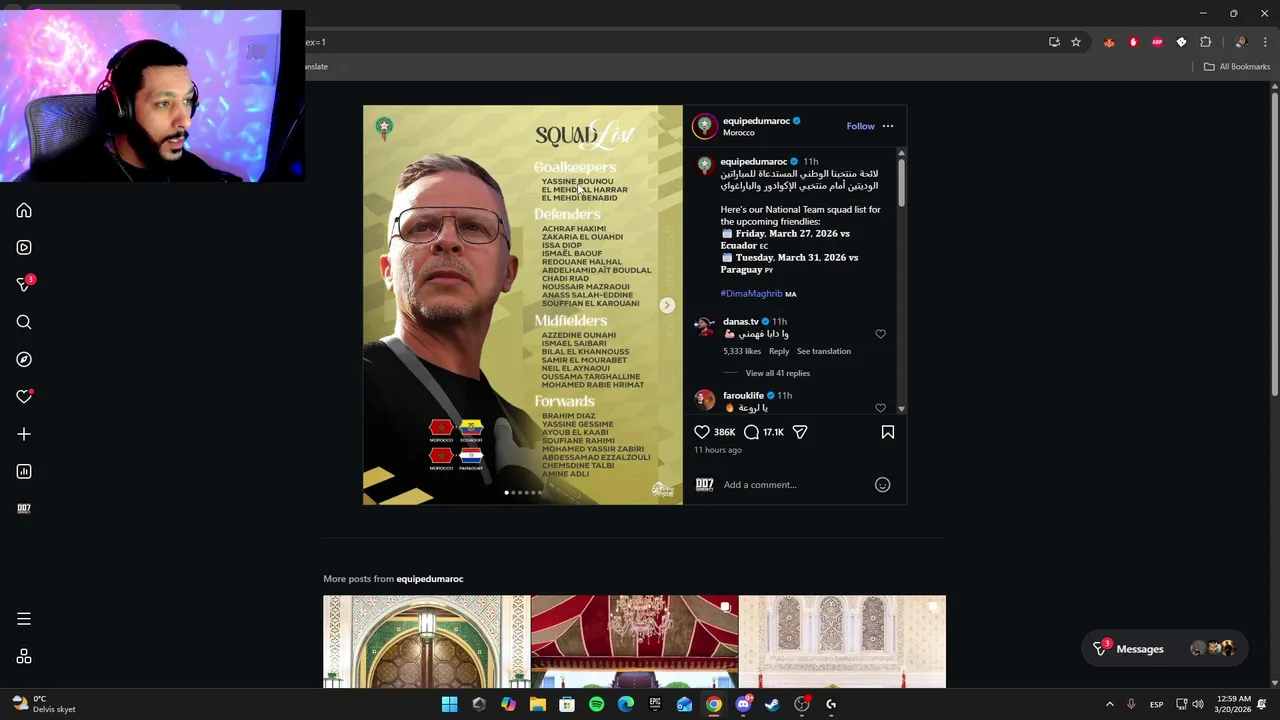The height and width of the screenshot is (720, 1280).
Task: Open the 'Also from Meta' grid icon
Action: [x=24, y=657]
